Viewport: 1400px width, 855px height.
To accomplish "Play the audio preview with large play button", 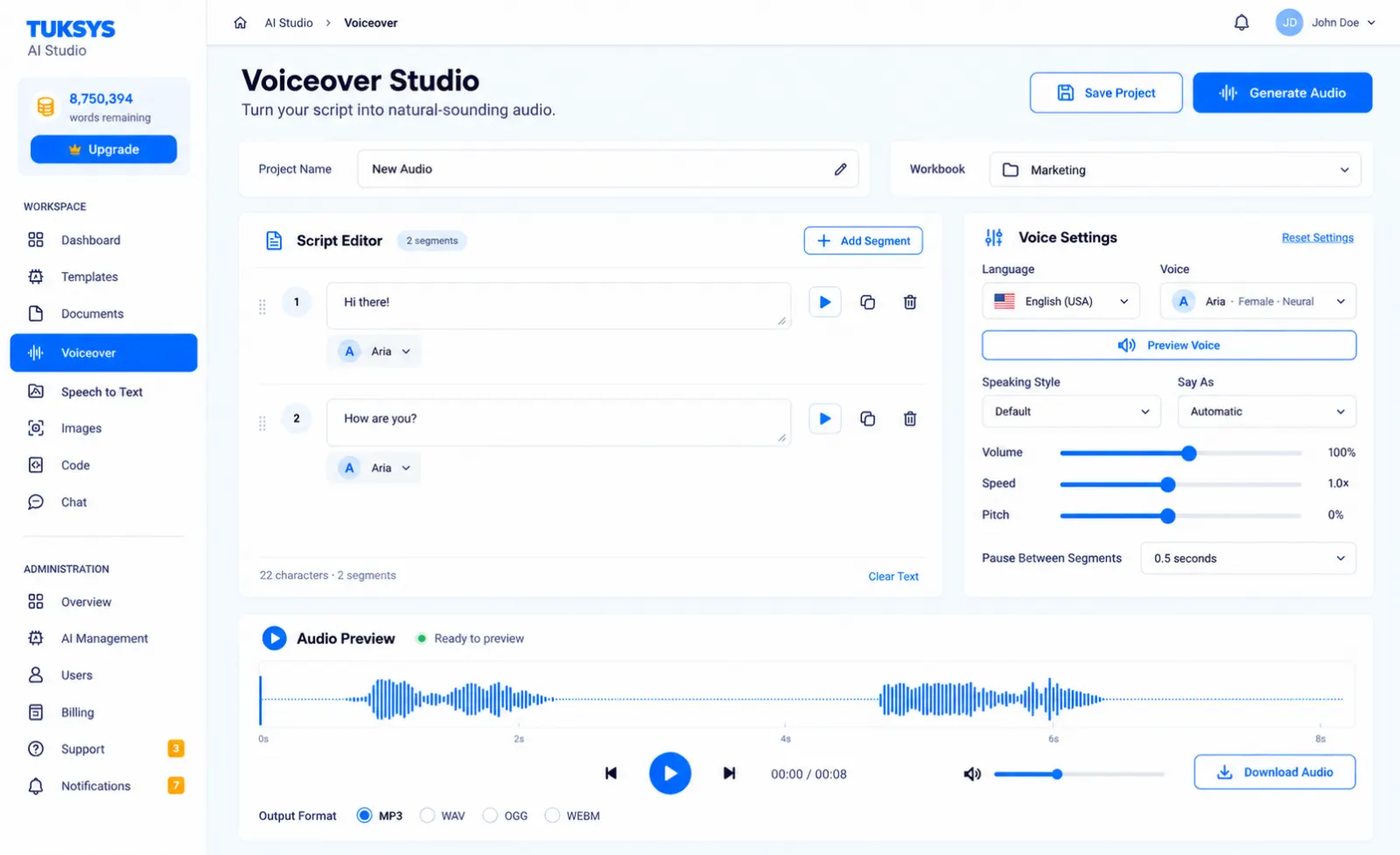I will point(669,773).
